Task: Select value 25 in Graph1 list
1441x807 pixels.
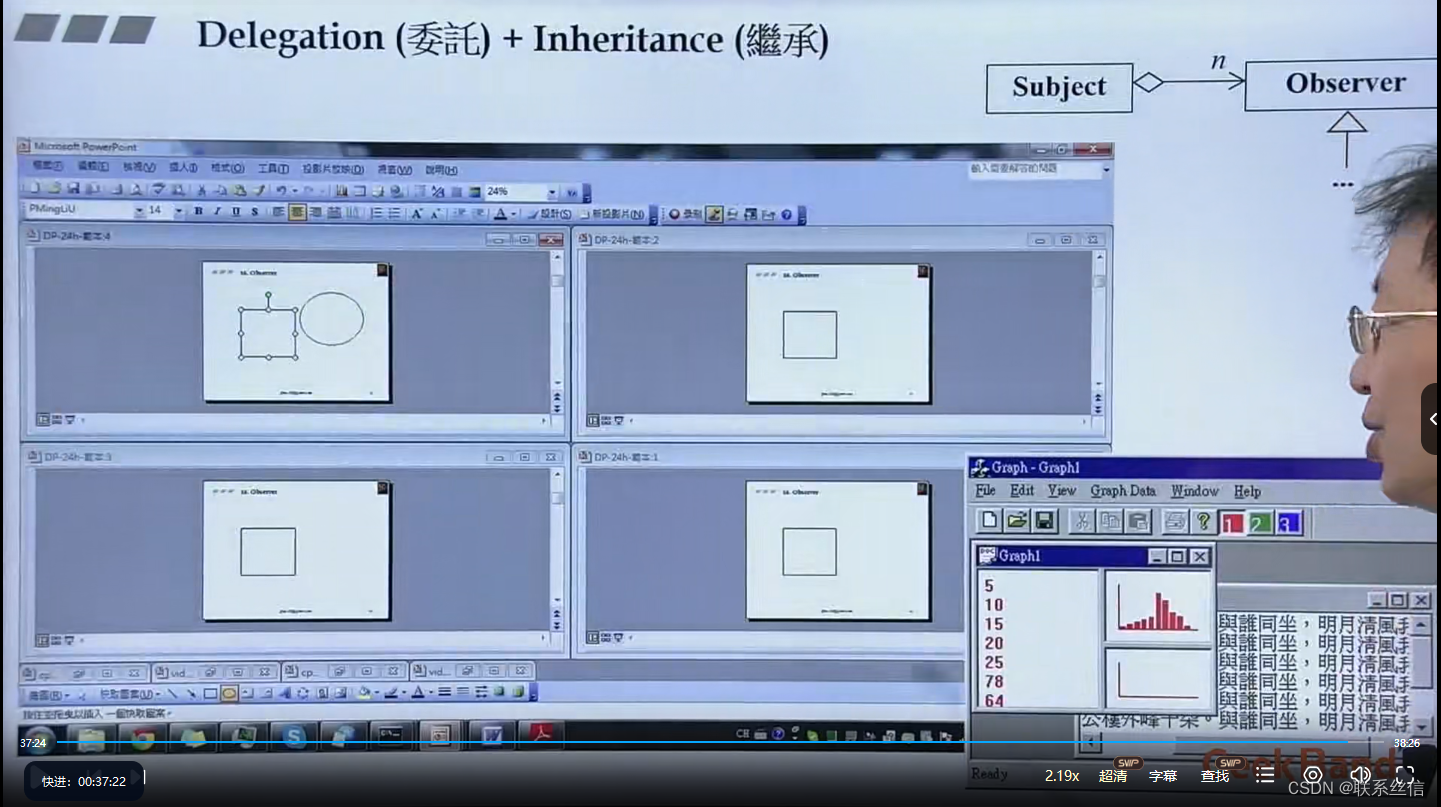Action: click(994, 662)
